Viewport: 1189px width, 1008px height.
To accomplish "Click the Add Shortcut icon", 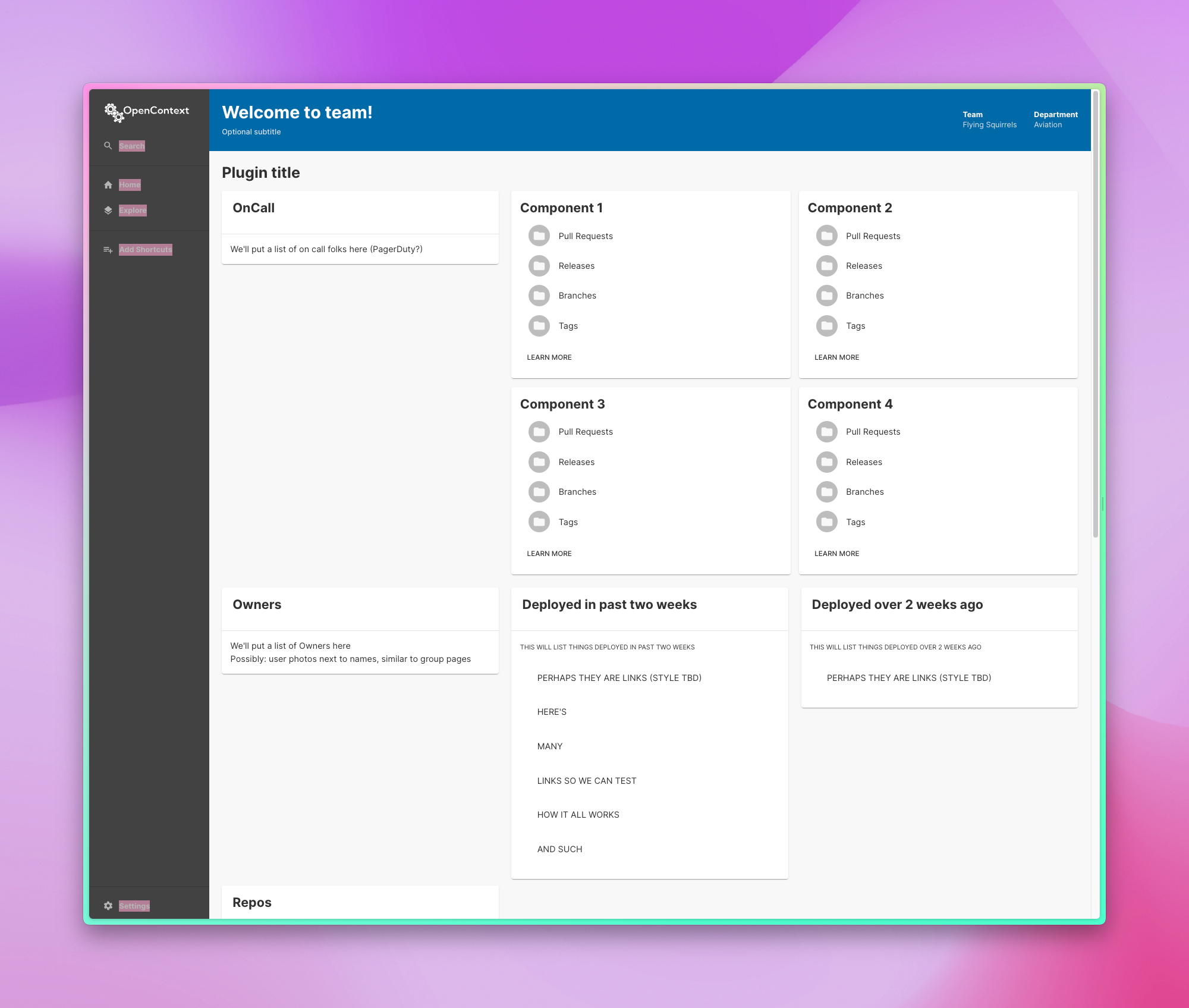I will tap(108, 249).
